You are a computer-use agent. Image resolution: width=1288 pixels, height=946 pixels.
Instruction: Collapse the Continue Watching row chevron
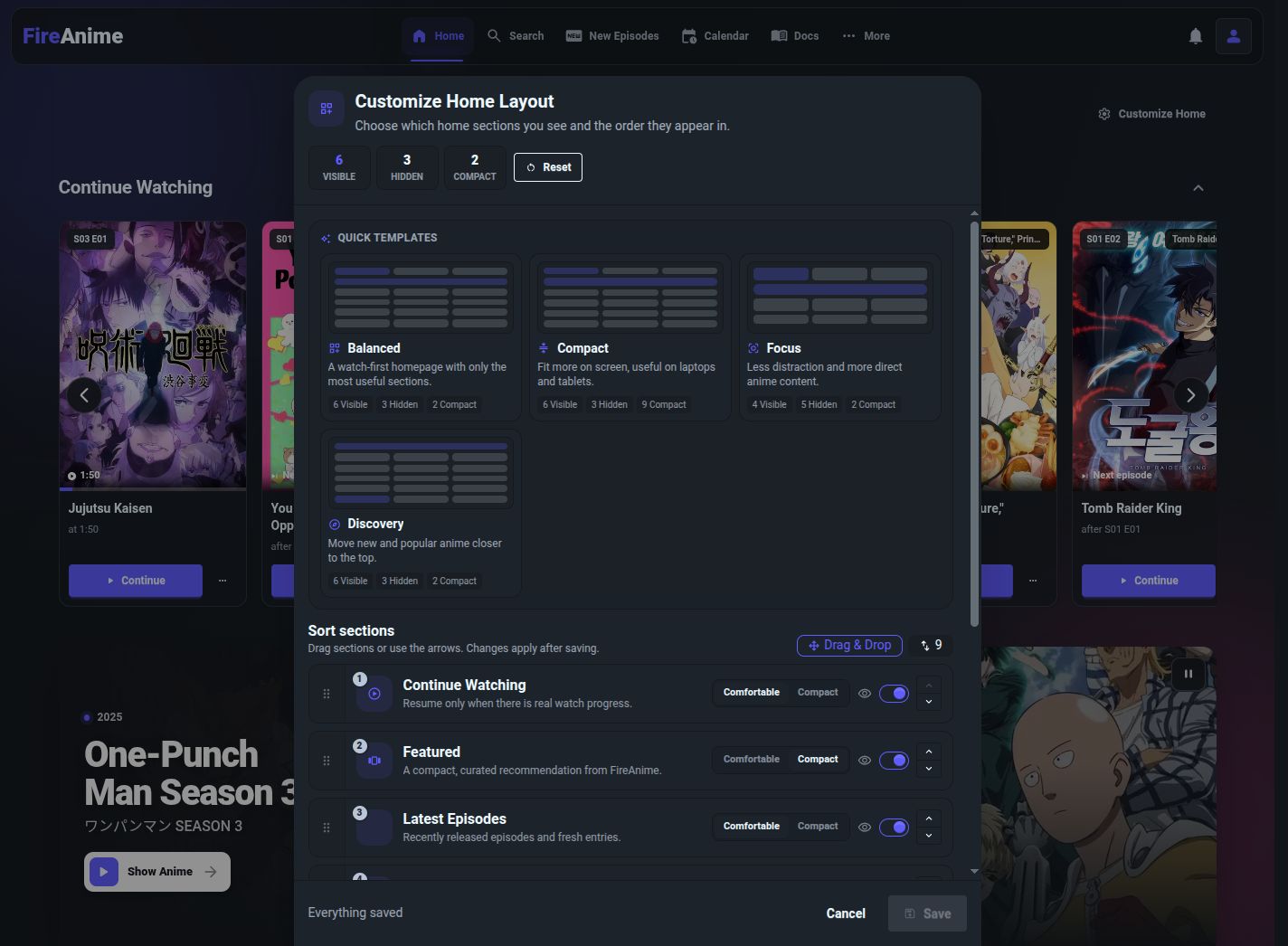tap(1198, 188)
